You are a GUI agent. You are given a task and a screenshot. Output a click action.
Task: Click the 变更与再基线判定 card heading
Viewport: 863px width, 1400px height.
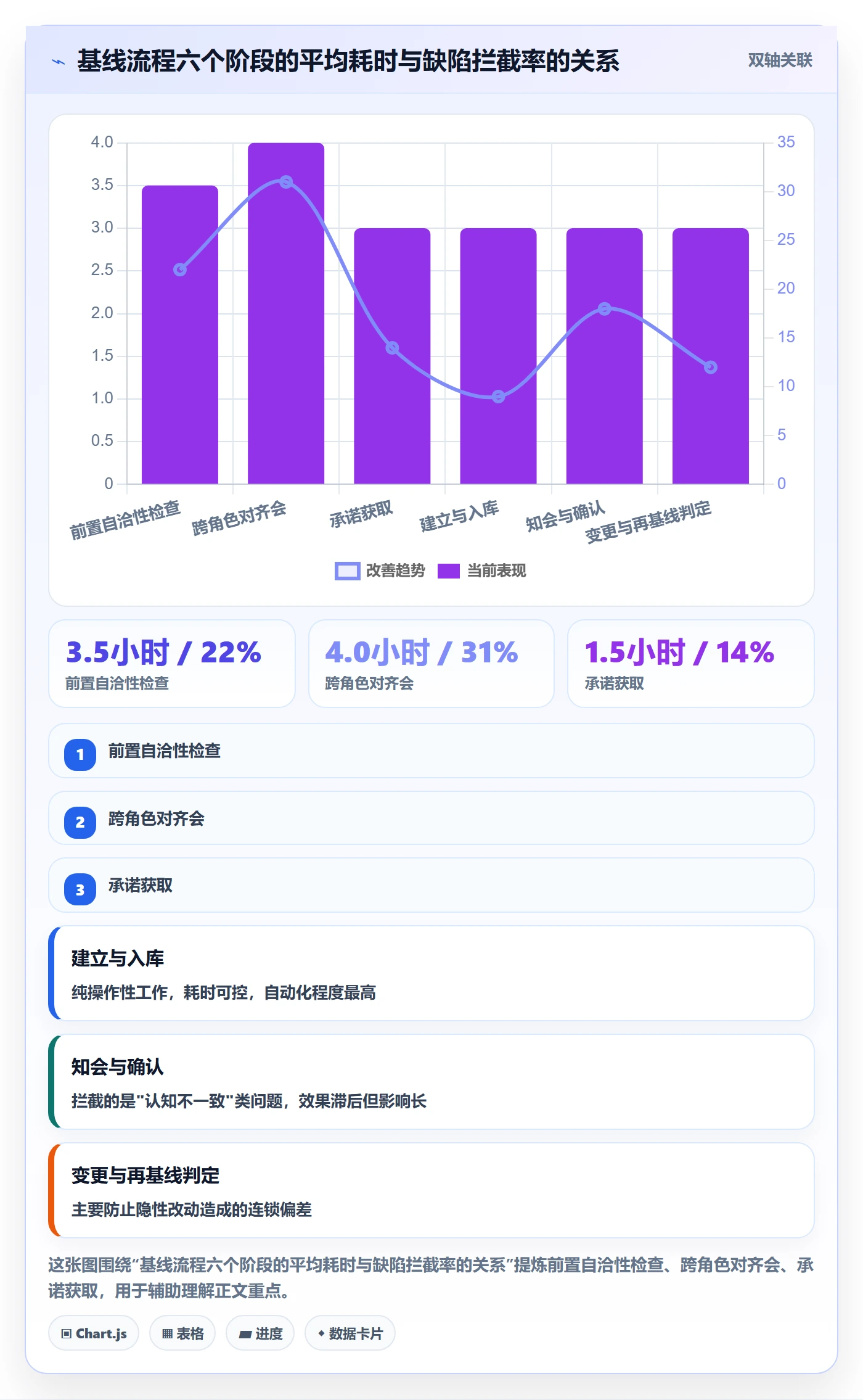coord(145,1176)
